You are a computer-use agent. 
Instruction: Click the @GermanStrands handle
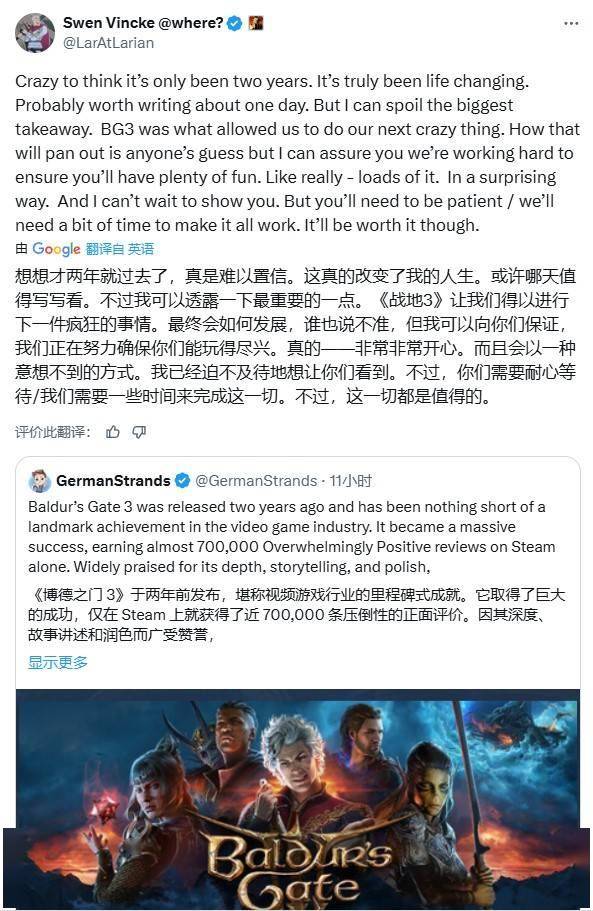click(x=256, y=481)
